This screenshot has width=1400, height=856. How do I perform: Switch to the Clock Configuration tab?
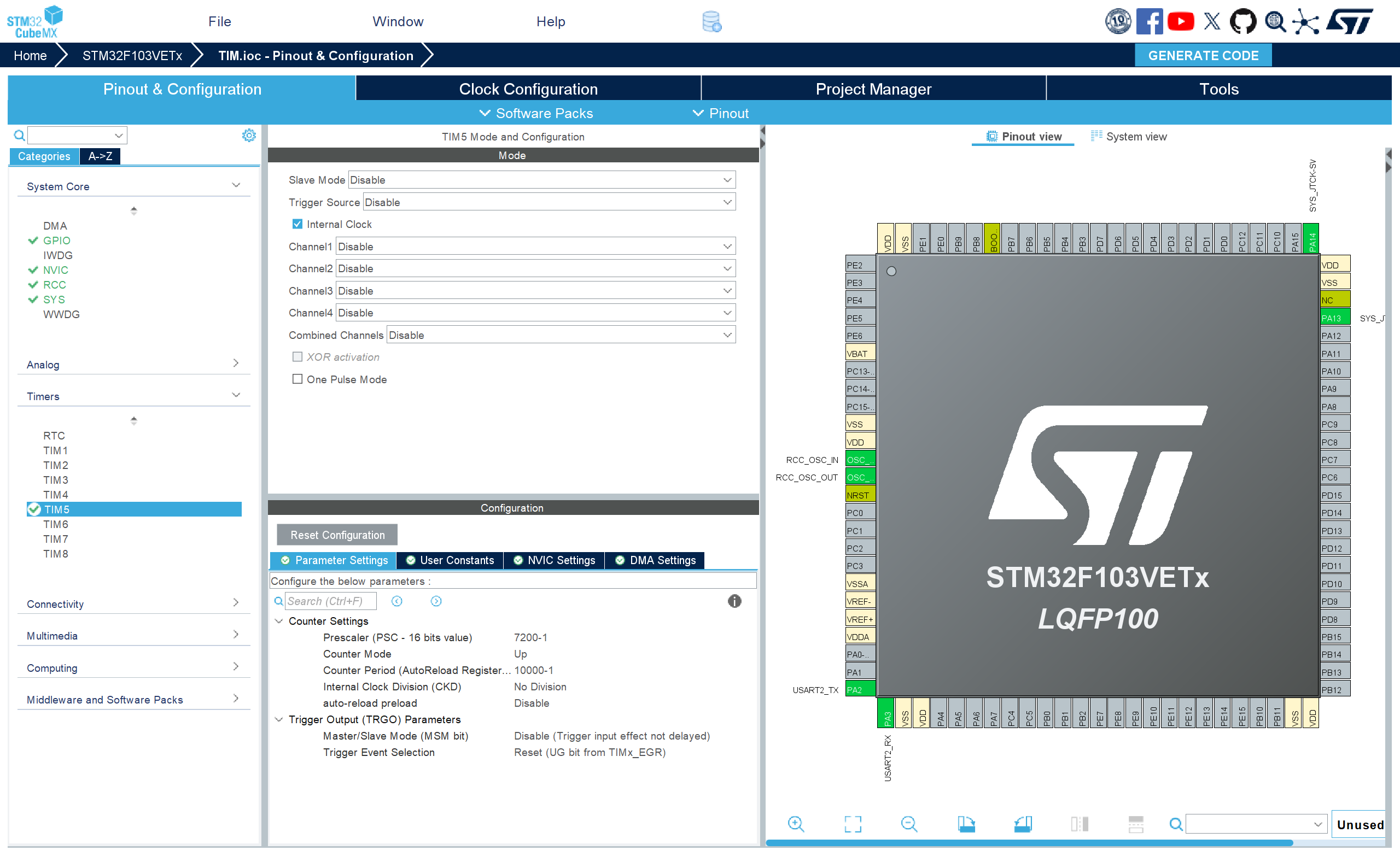528,89
